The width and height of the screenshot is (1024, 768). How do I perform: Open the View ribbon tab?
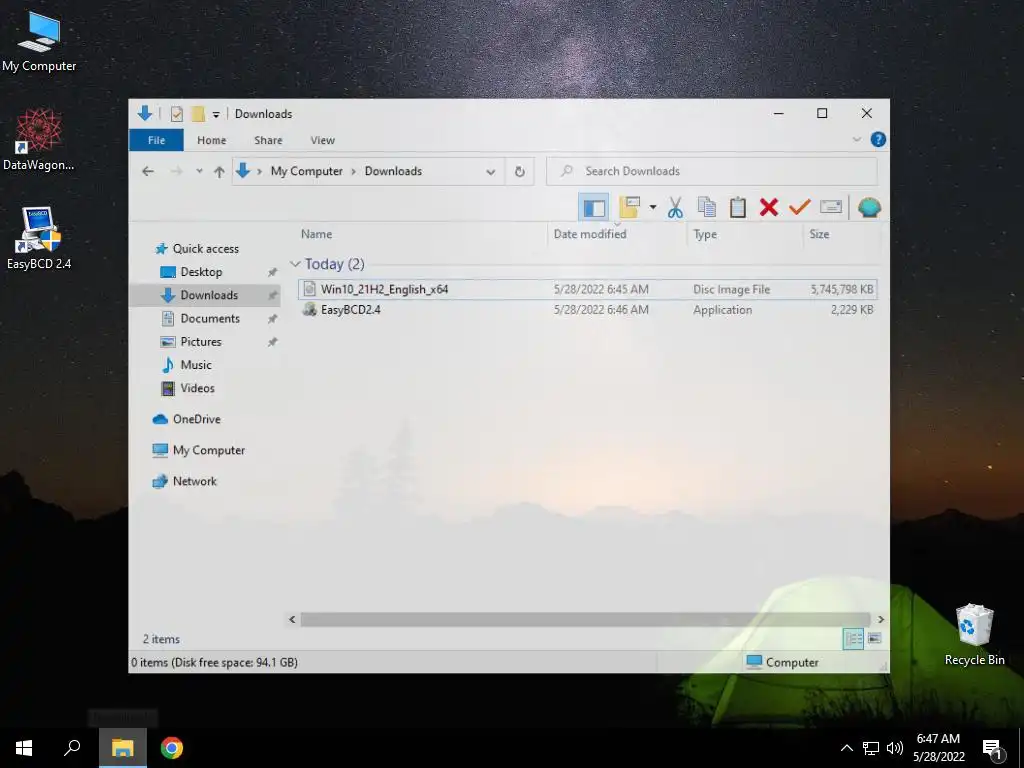coord(323,140)
